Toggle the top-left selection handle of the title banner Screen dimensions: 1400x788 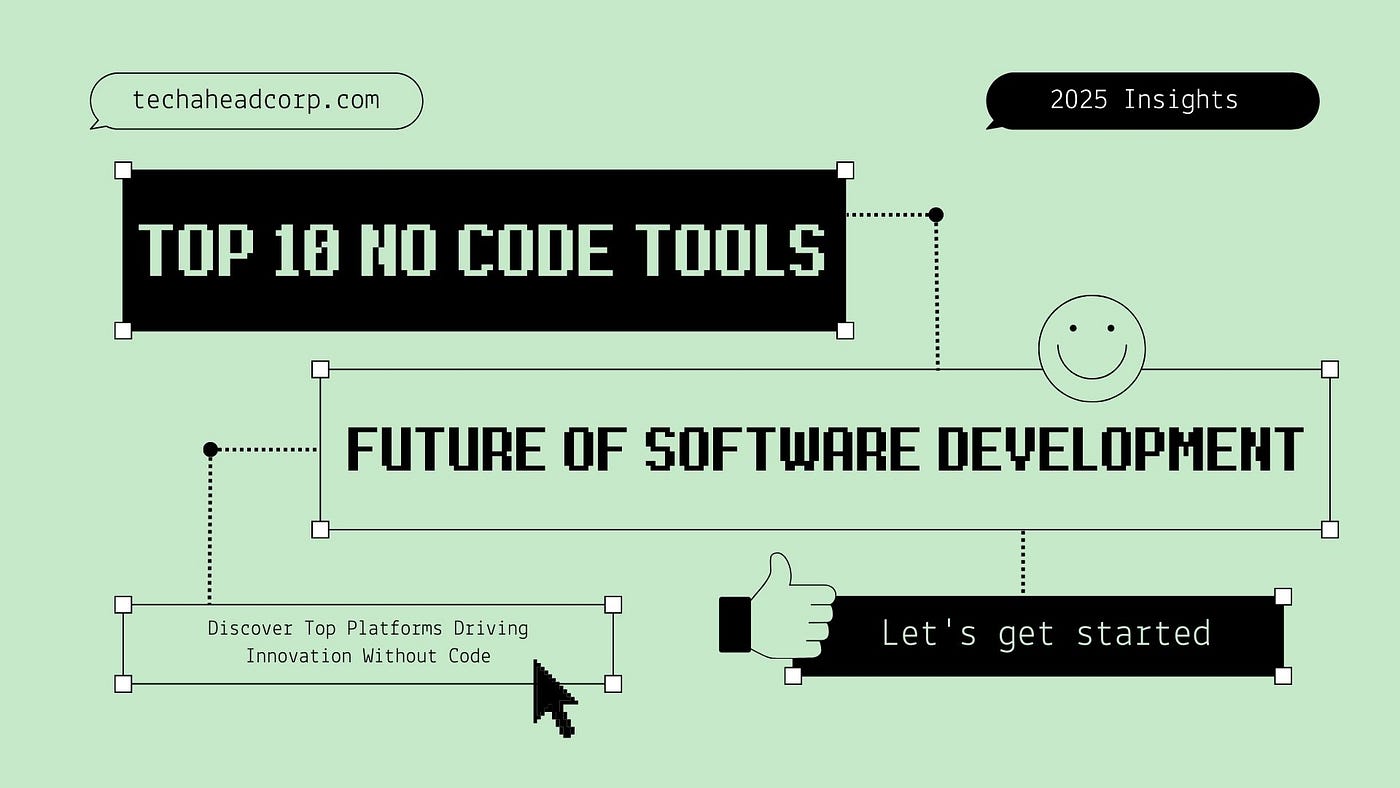point(123,168)
